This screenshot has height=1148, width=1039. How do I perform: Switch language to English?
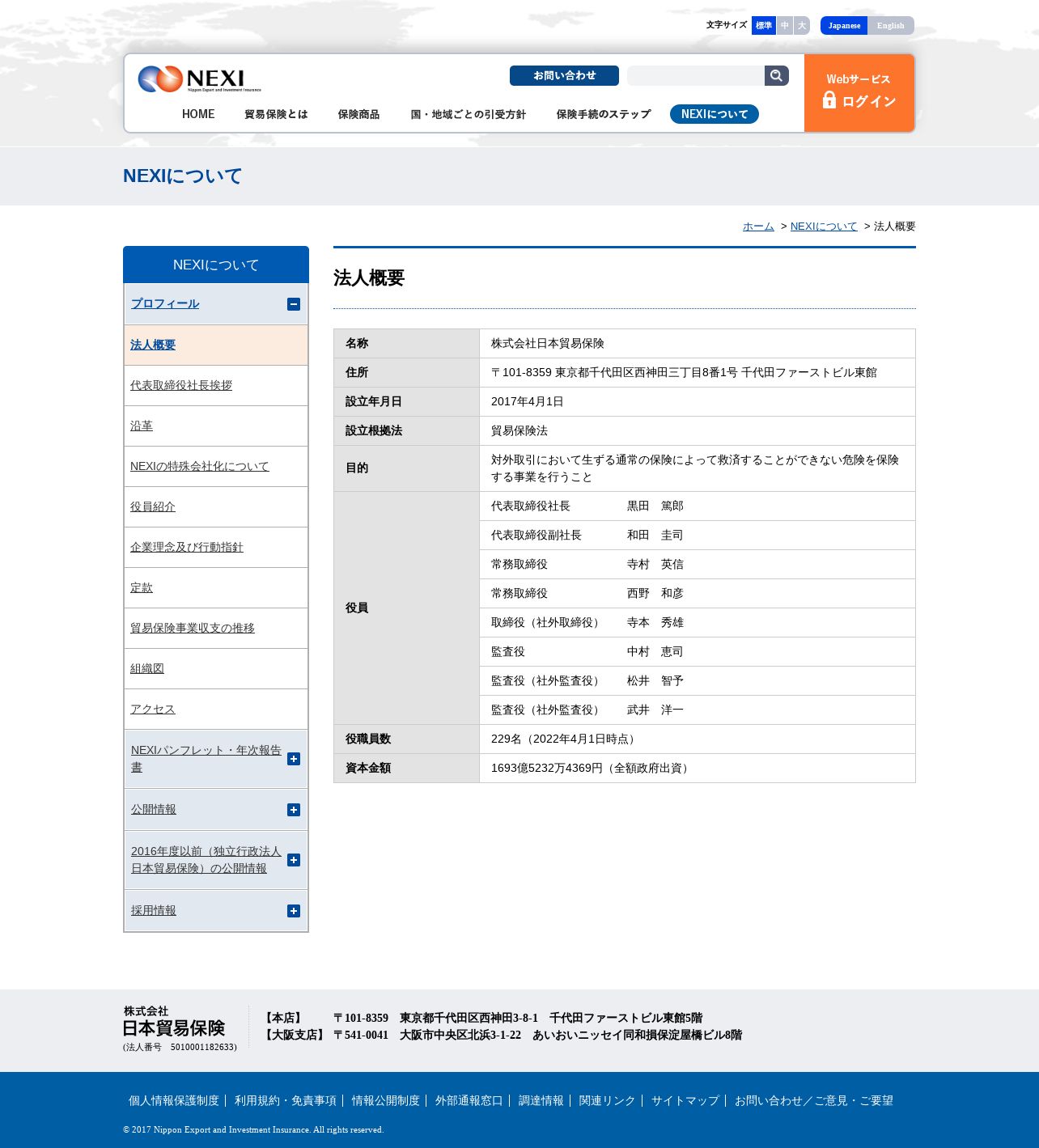coord(891,25)
